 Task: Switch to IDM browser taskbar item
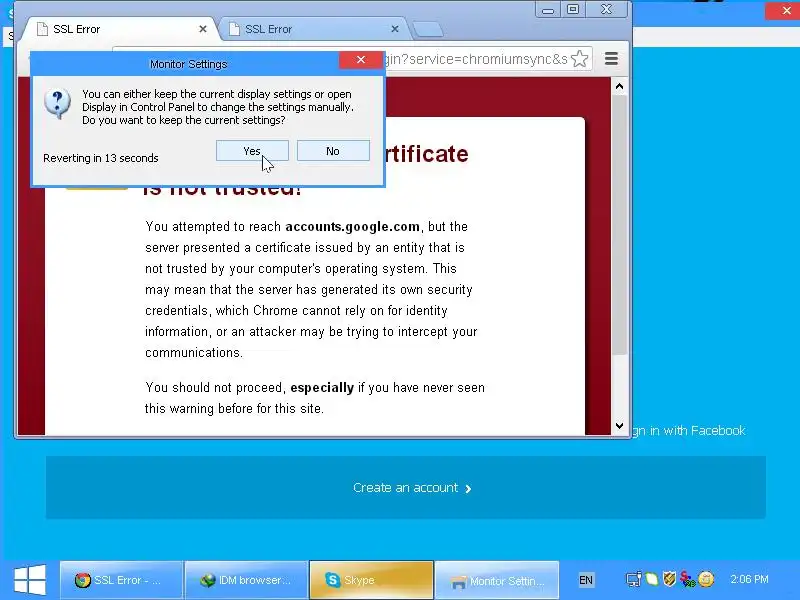[x=246, y=580]
